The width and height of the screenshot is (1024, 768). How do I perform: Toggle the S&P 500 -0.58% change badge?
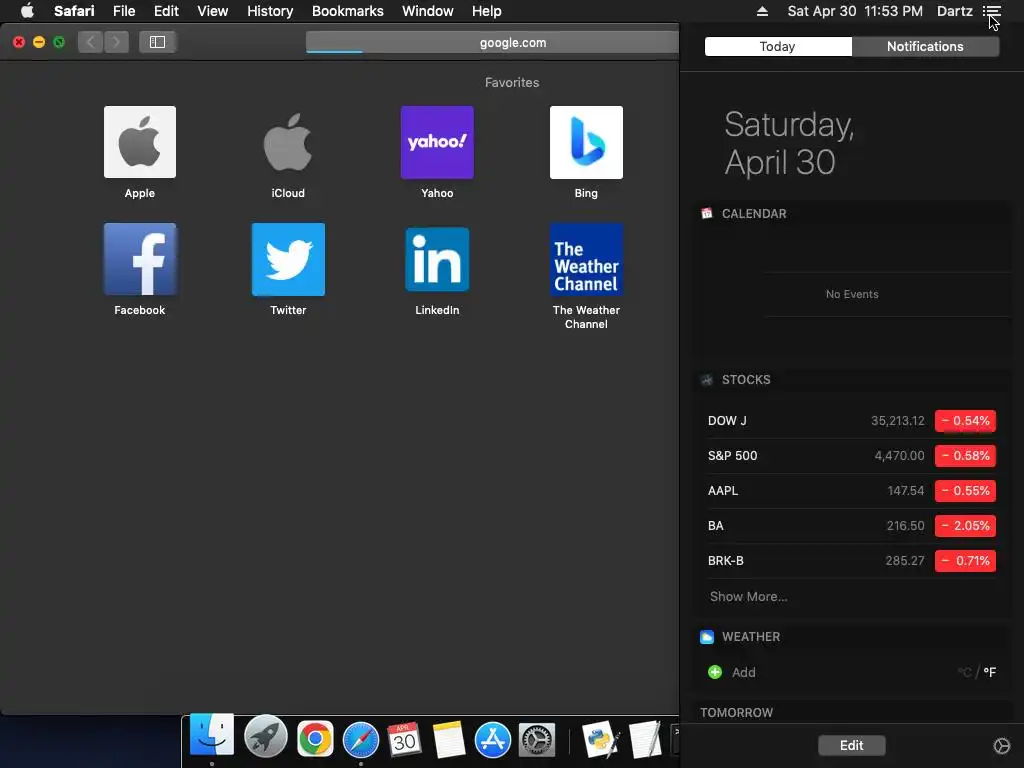tap(965, 456)
